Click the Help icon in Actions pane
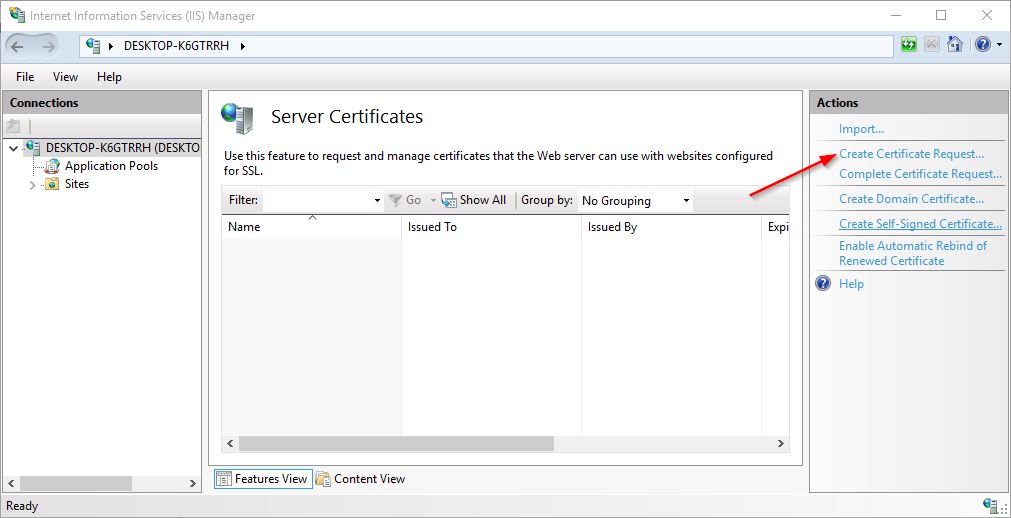 823,284
